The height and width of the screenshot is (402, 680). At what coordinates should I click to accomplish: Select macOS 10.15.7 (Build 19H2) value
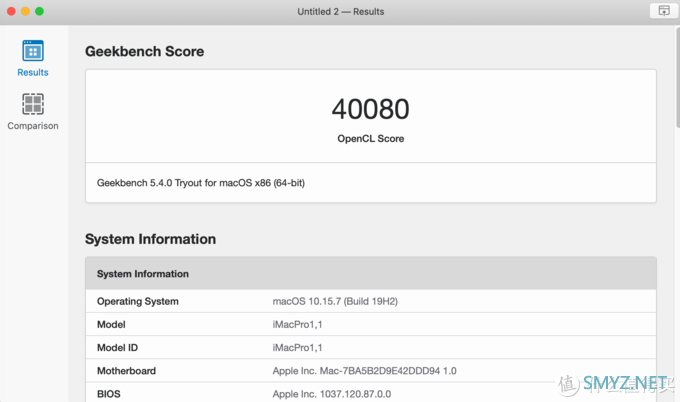(335, 301)
